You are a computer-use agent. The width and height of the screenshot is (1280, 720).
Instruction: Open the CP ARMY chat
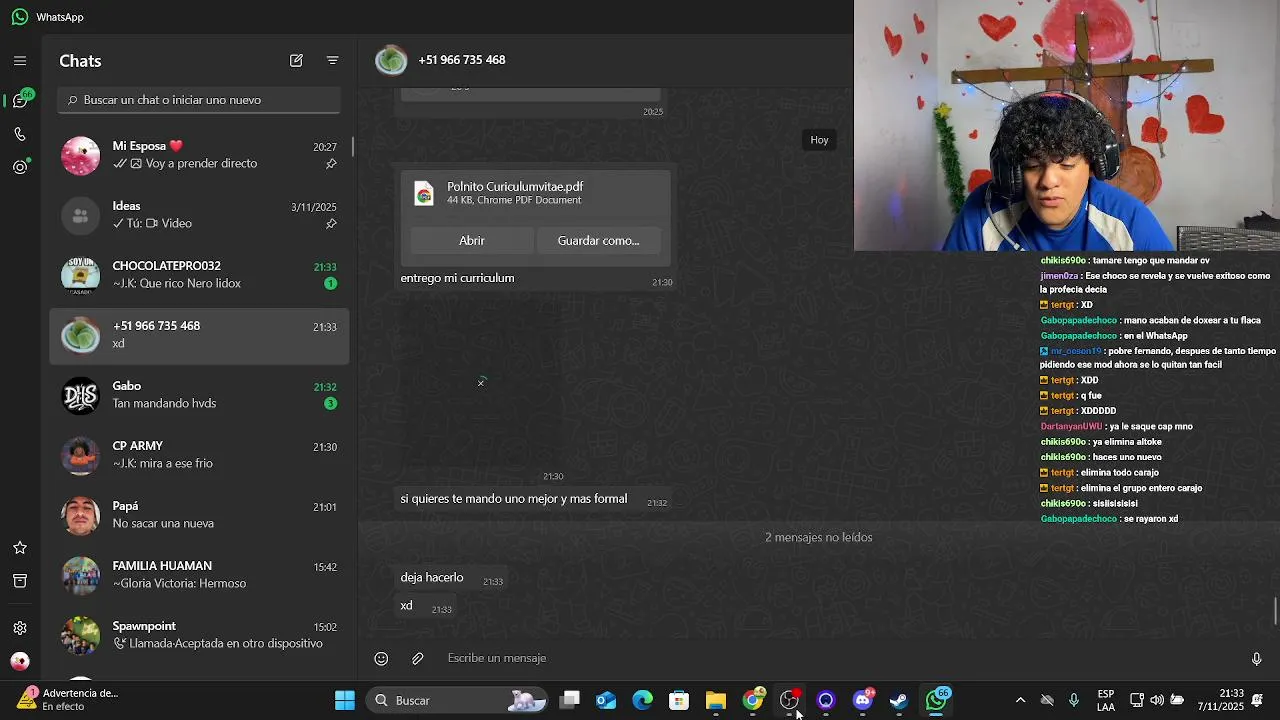[x=199, y=455]
